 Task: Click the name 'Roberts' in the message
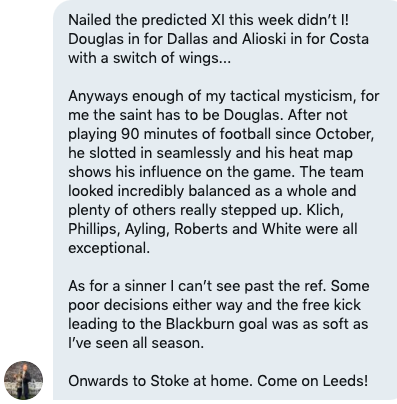(199, 229)
